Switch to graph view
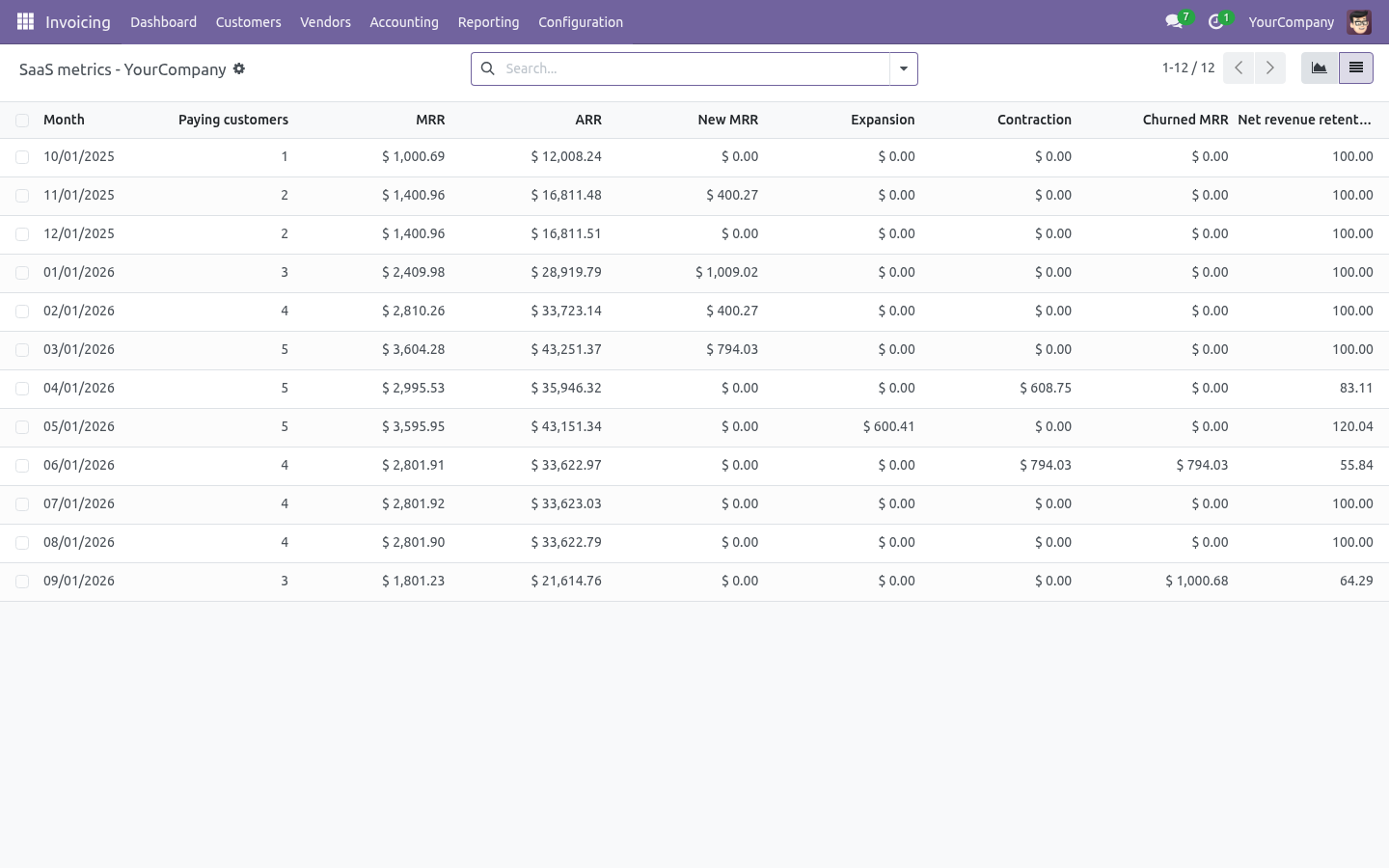This screenshot has width=1389, height=868. pyautogui.click(x=1320, y=68)
